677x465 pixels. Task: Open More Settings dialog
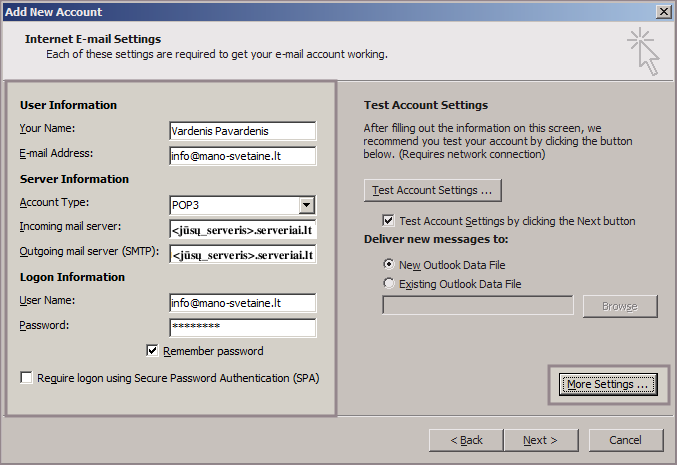[609, 385]
